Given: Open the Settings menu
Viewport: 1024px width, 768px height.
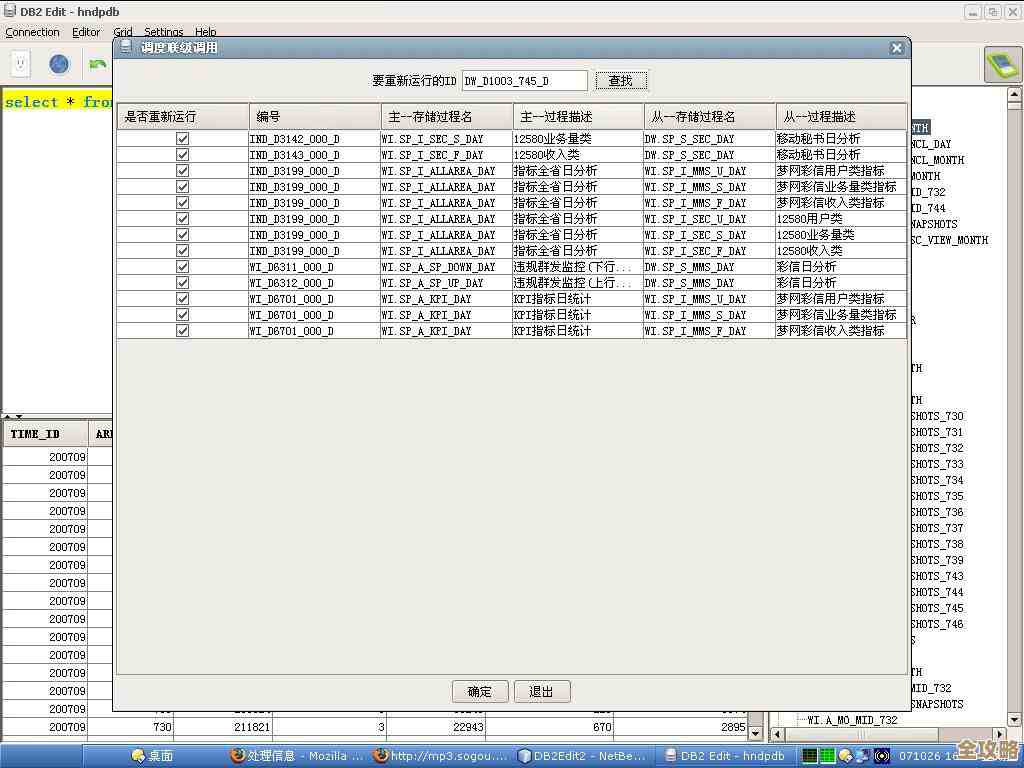Looking at the screenshot, I should [x=163, y=31].
